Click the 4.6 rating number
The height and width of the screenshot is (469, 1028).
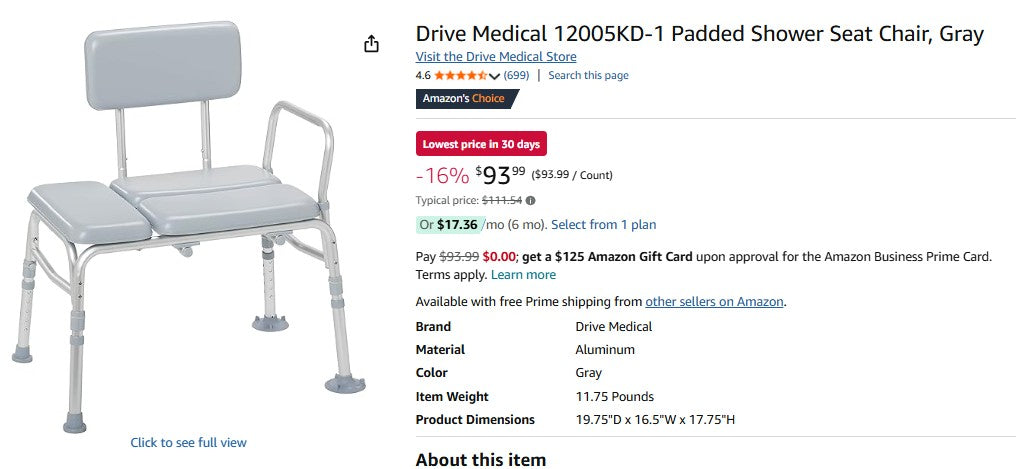tap(423, 75)
